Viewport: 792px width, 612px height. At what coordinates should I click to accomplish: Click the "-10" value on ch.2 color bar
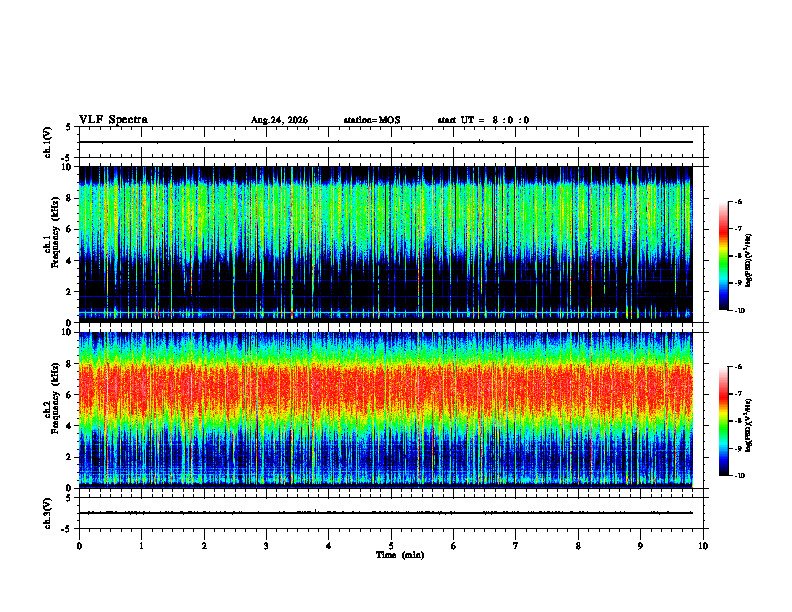739,476
